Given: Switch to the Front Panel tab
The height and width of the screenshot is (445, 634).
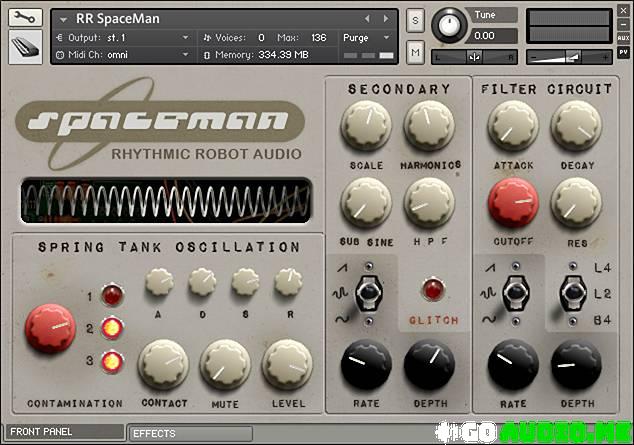Looking at the screenshot, I should tap(64, 432).
